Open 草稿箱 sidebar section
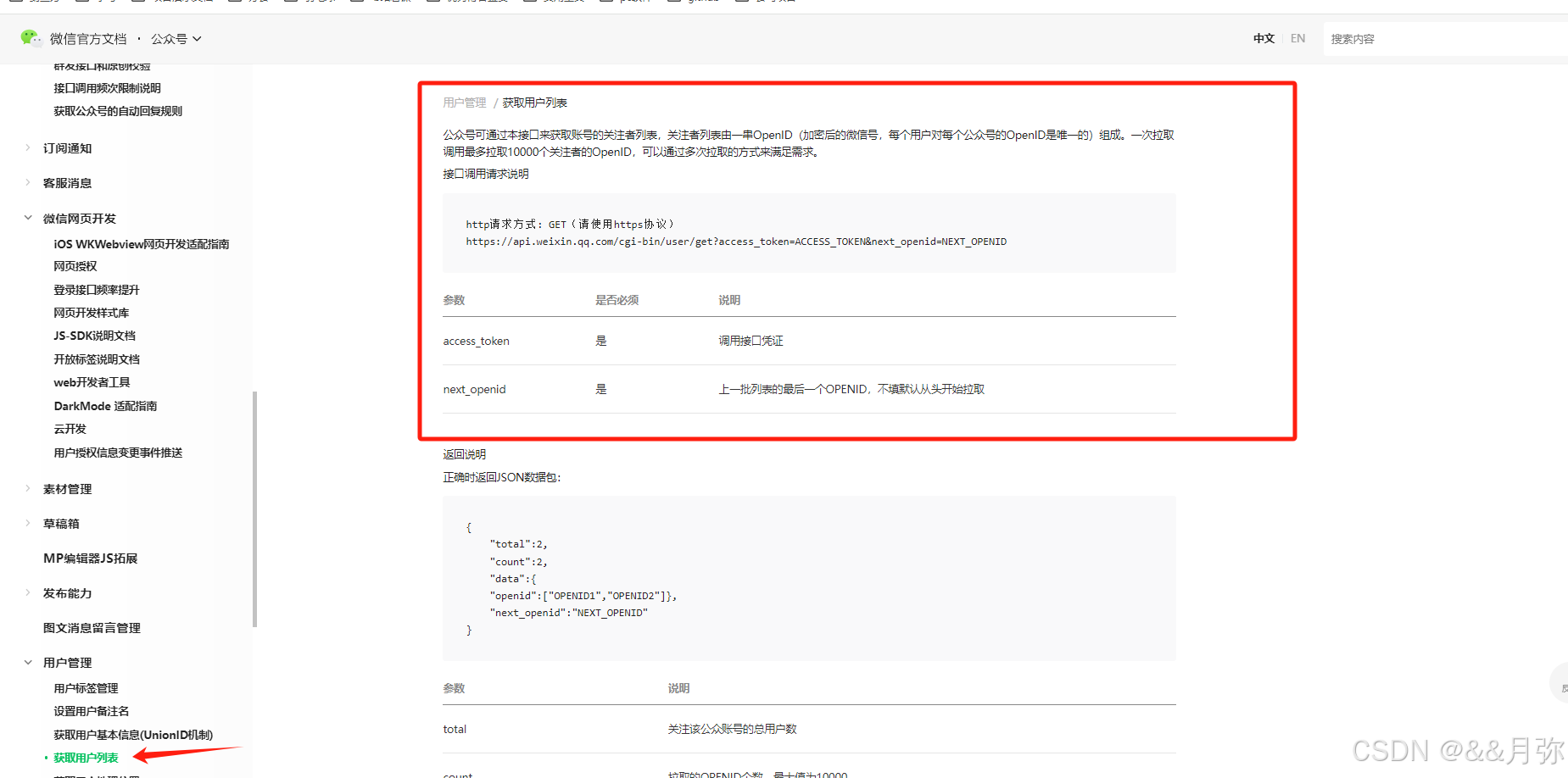This screenshot has height=778, width=1568. (x=62, y=524)
